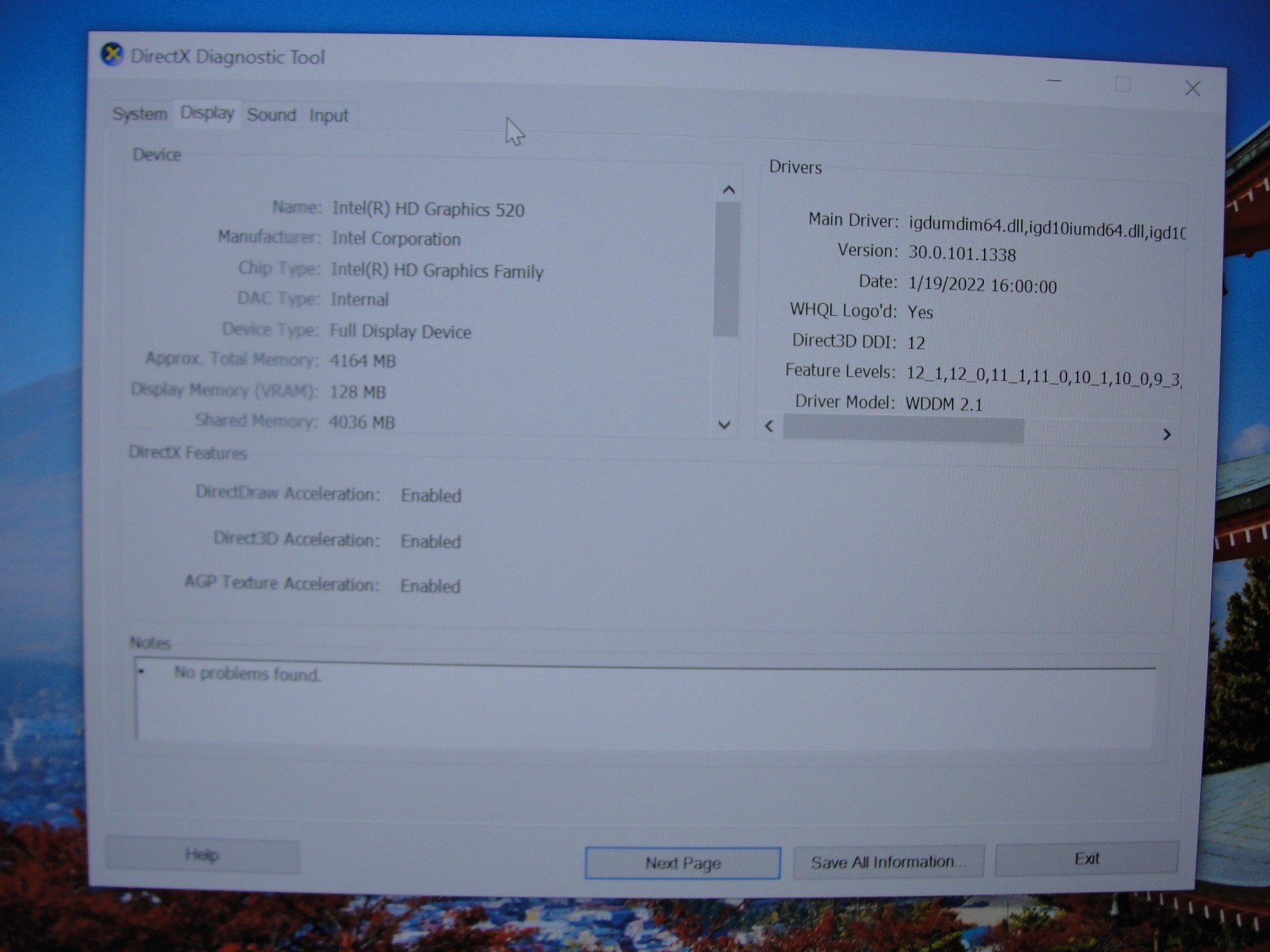Minimize the DirectX Diagnostic Tool window
This screenshot has height=952, width=1270.
[x=1054, y=81]
